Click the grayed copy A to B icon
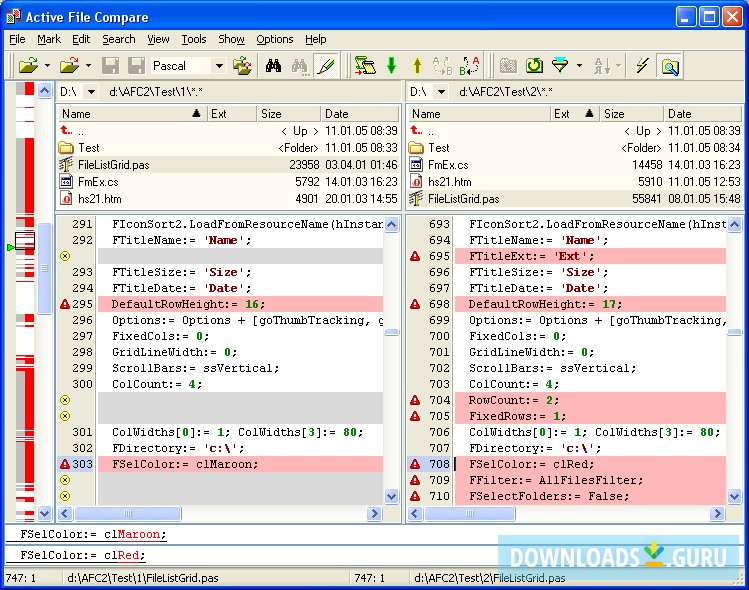The height and width of the screenshot is (590, 749). point(442,65)
